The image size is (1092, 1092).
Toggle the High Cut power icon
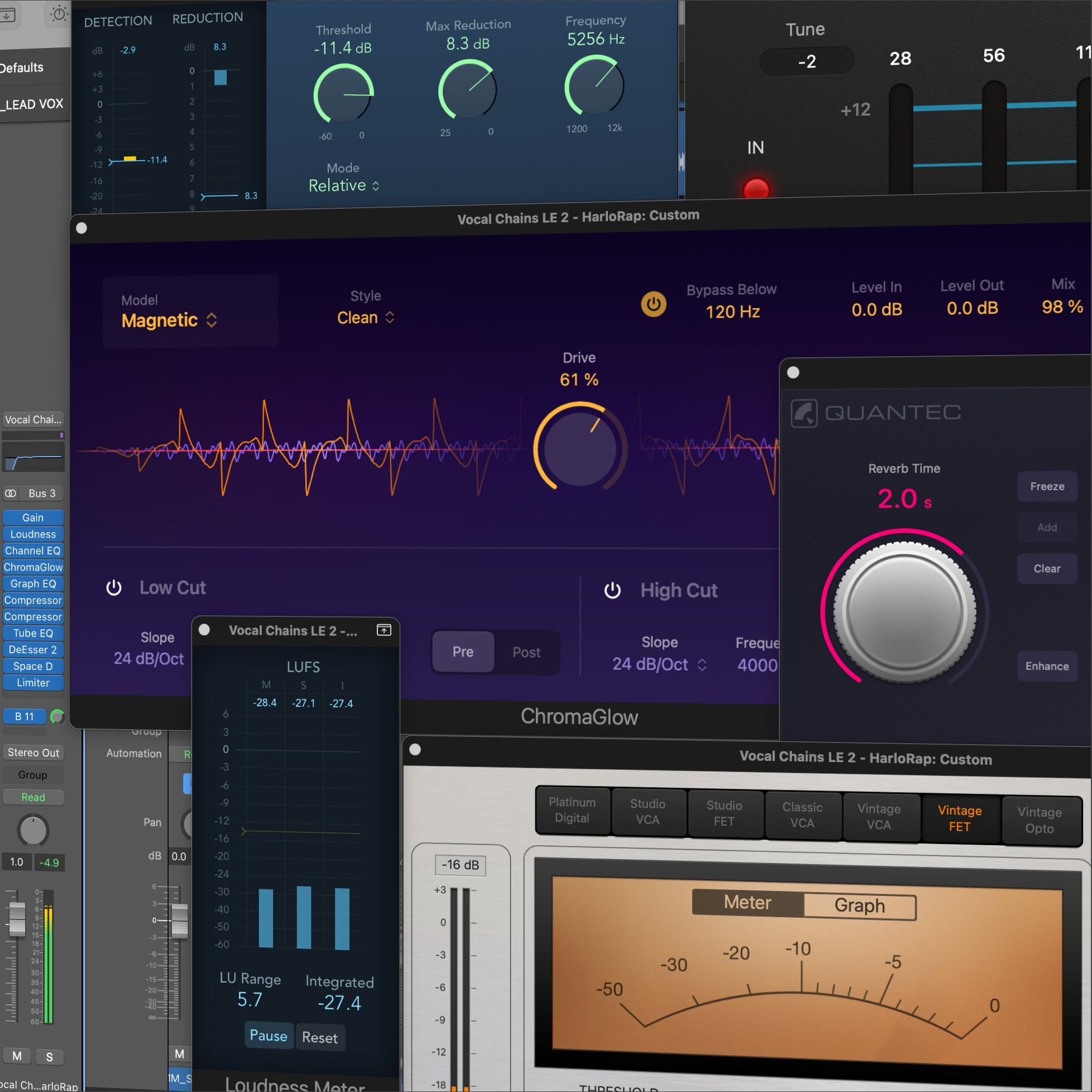(612, 591)
